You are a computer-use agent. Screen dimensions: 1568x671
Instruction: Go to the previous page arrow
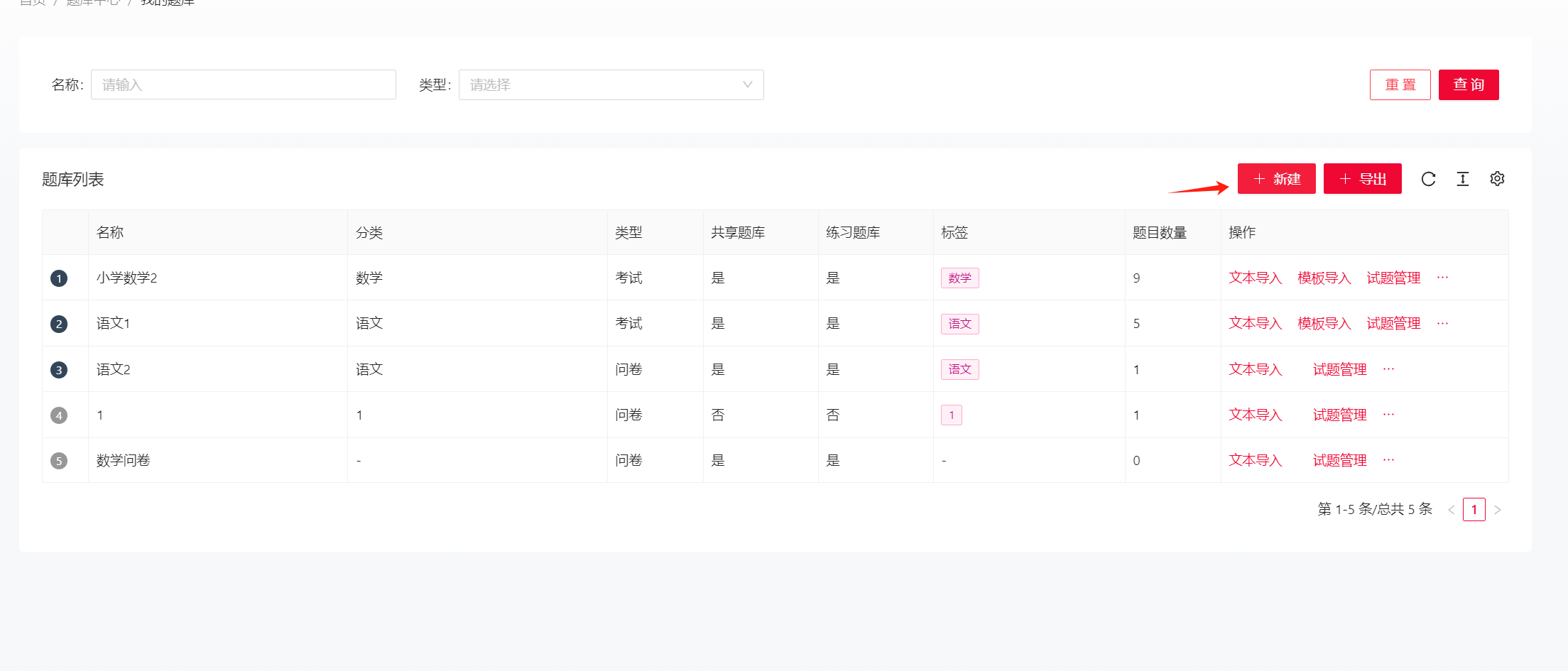pos(1452,510)
